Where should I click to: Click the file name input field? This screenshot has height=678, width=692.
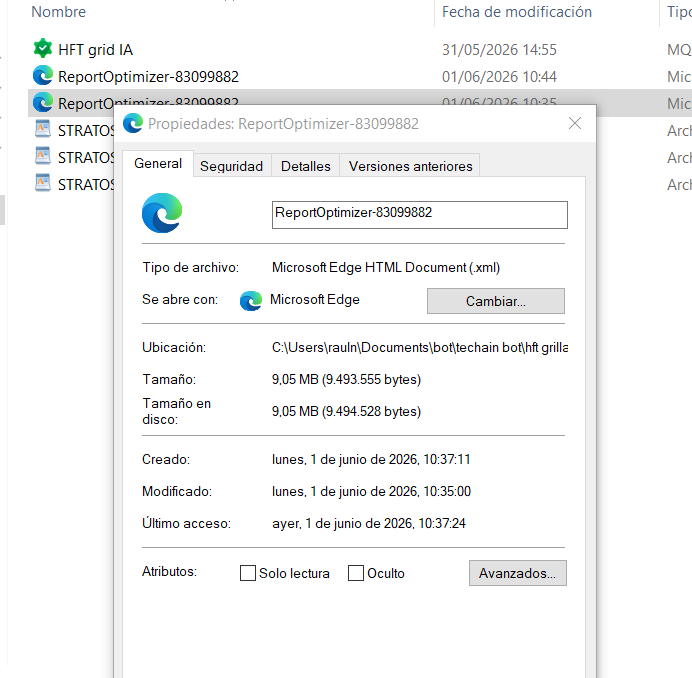coord(420,215)
